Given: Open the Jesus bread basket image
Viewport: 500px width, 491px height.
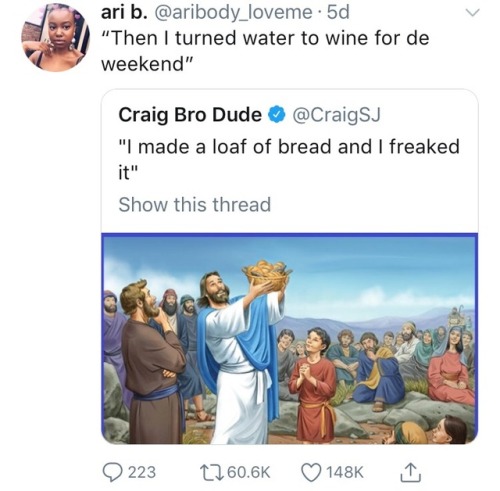Looking at the screenshot, I should [290, 338].
